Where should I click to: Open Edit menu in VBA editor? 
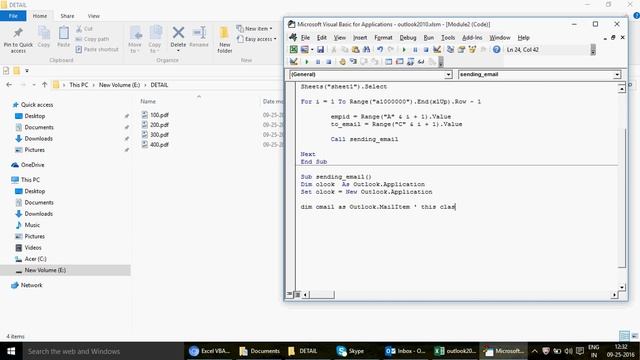(x=322, y=38)
